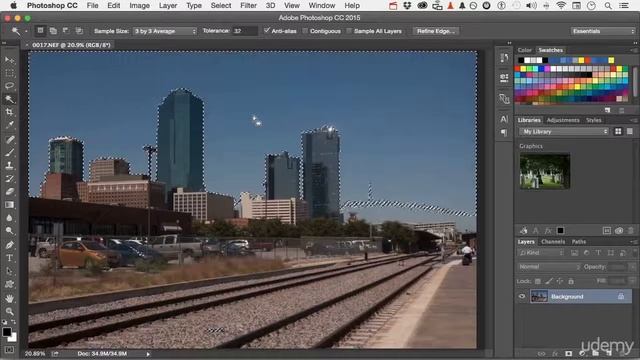Screen dimensions: 640x360
Task: Click the Libraries add graphic button
Action: (x=523, y=231)
